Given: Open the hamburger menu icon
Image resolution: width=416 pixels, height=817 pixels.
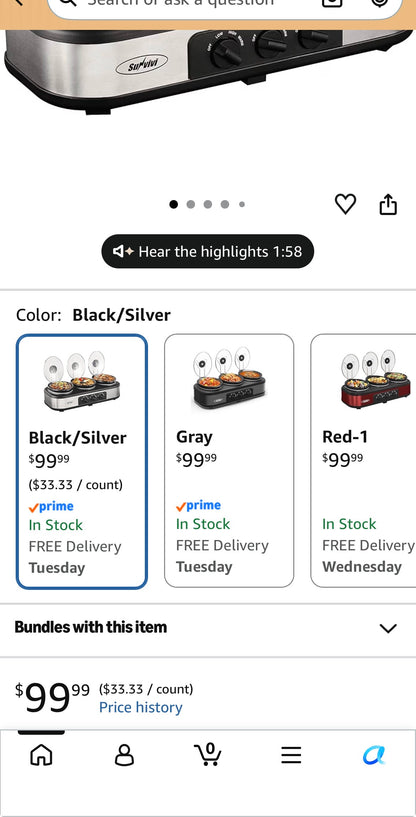Looking at the screenshot, I should tap(291, 754).
